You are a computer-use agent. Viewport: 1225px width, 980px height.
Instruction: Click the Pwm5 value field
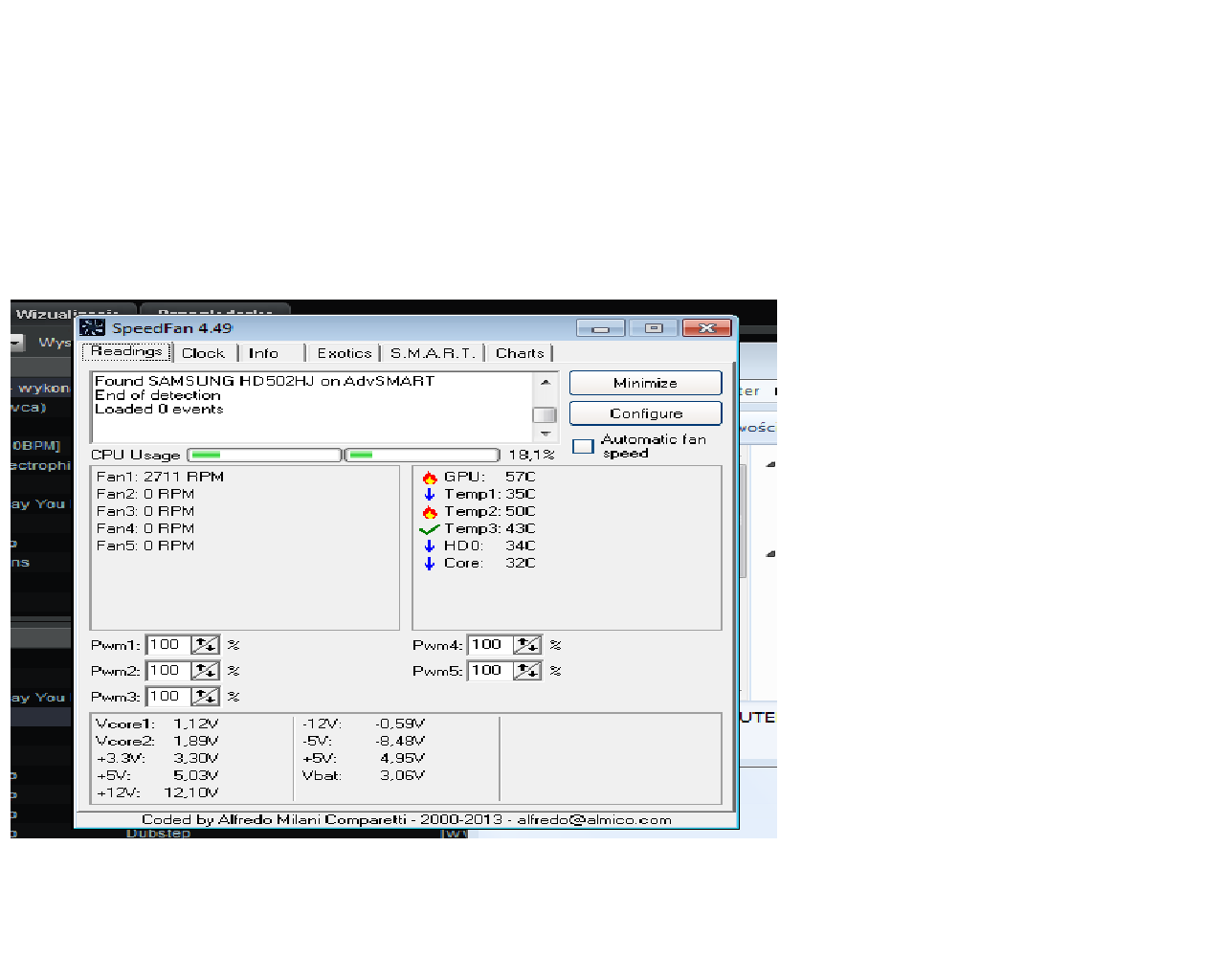pyautogui.click(x=491, y=671)
